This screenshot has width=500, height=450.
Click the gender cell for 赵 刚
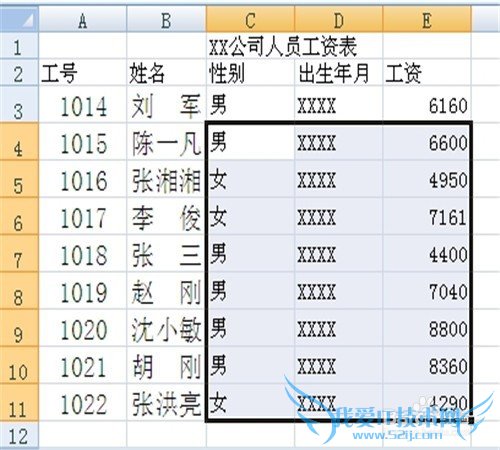250,291
